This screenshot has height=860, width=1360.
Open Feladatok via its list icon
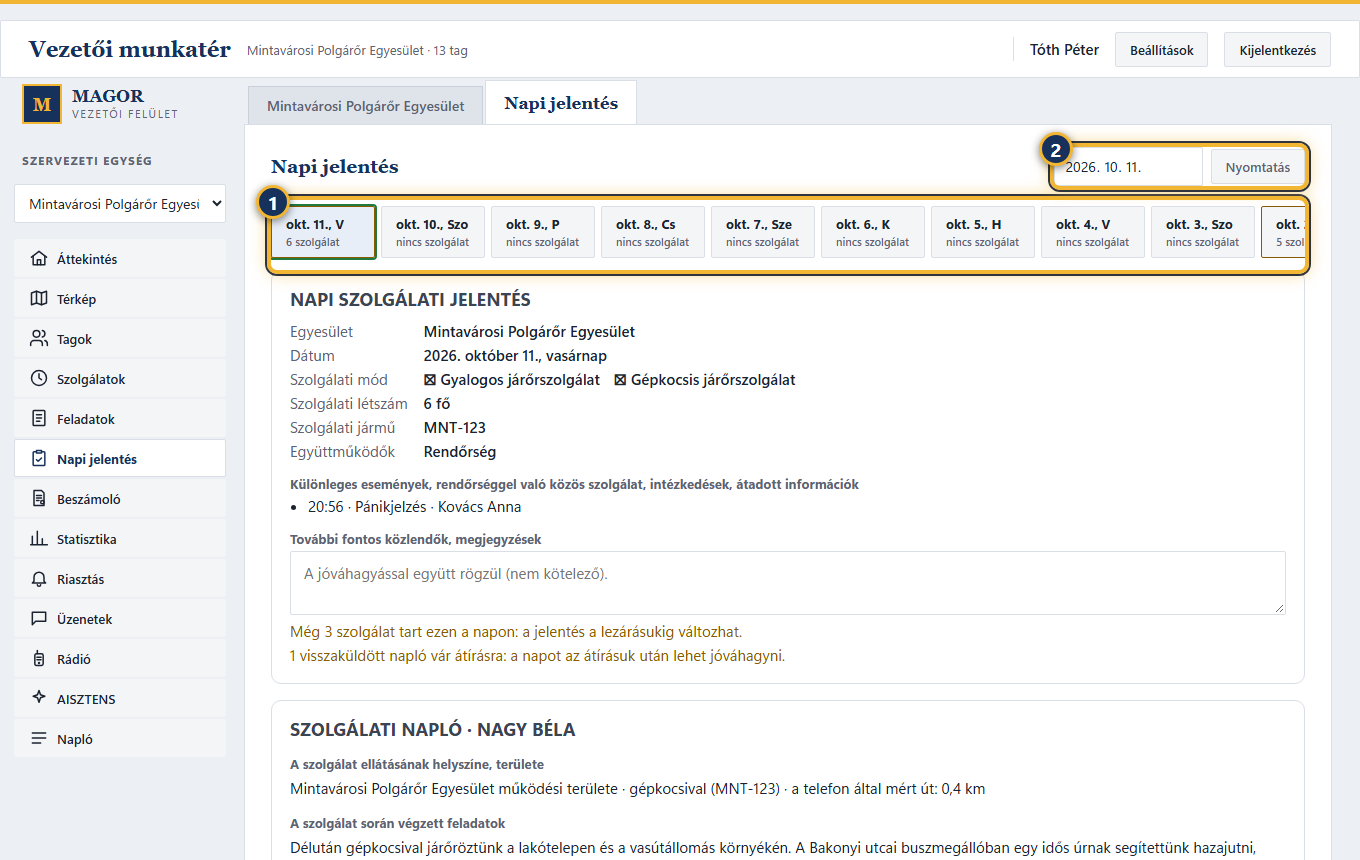[39, 419]
